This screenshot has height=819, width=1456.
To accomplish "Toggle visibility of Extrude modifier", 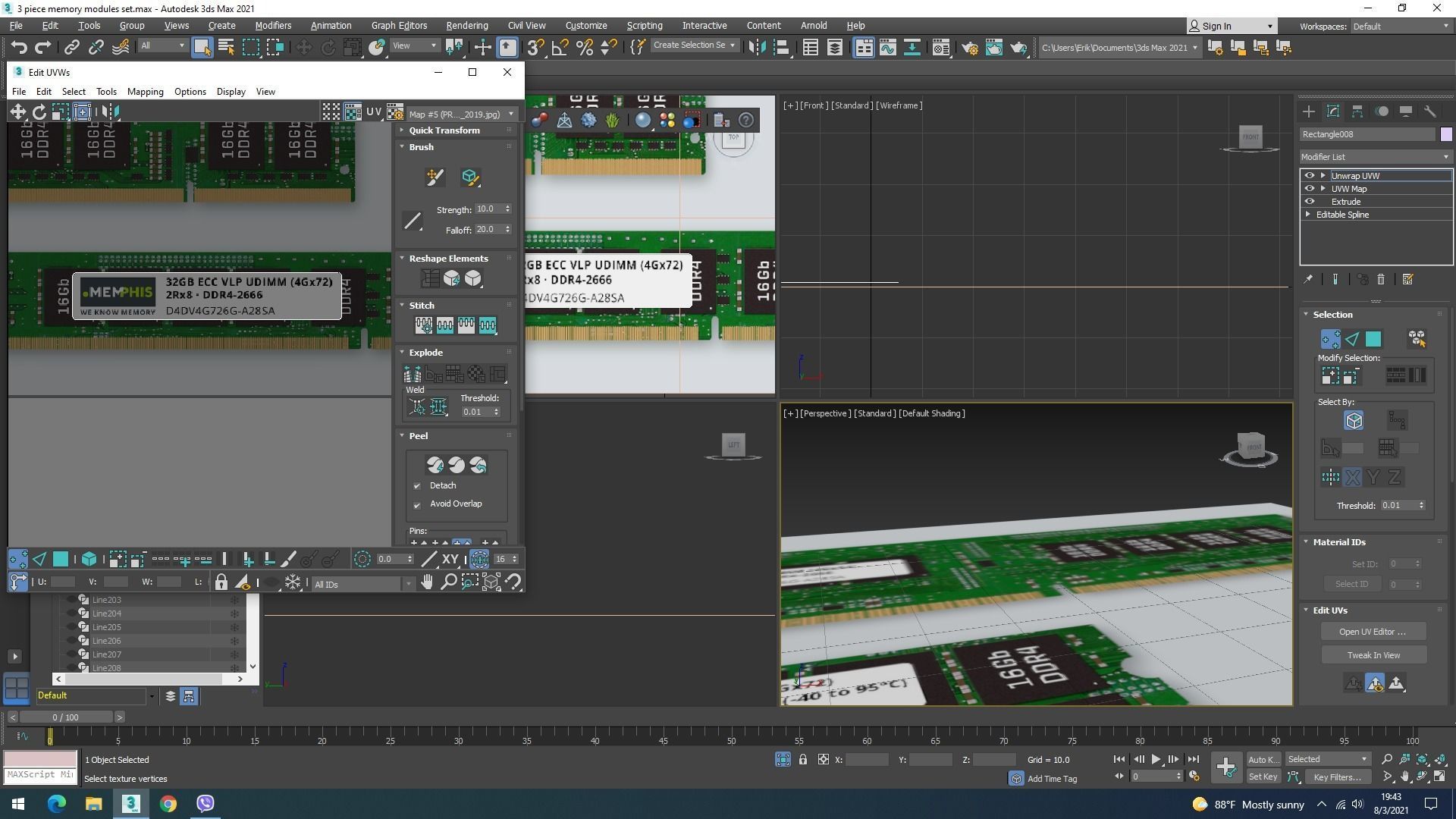I will point(1309,202).
